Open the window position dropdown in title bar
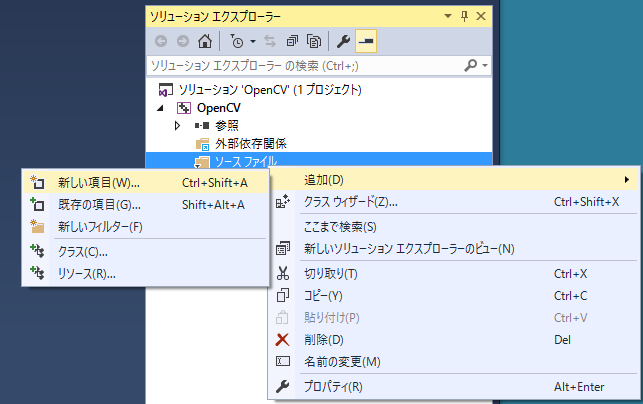The width and height of the screenshot is (643, 404). (445, 16)
